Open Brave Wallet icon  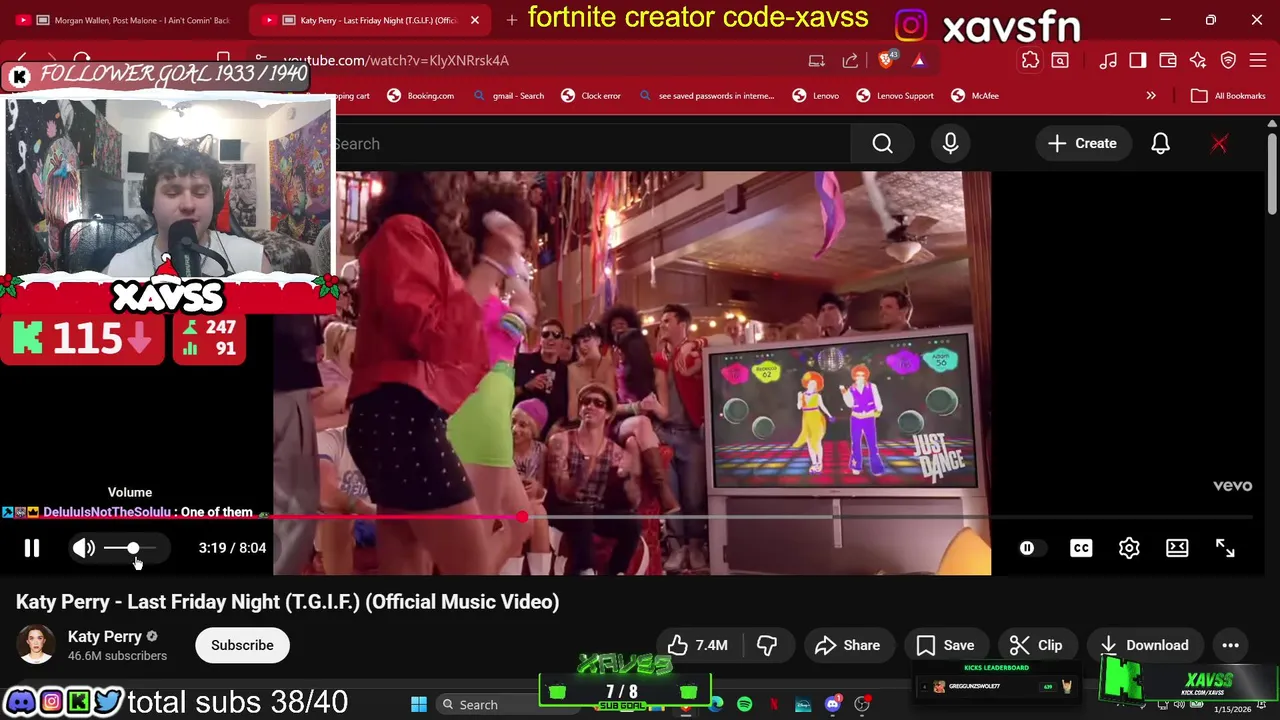coord(1168,60)
